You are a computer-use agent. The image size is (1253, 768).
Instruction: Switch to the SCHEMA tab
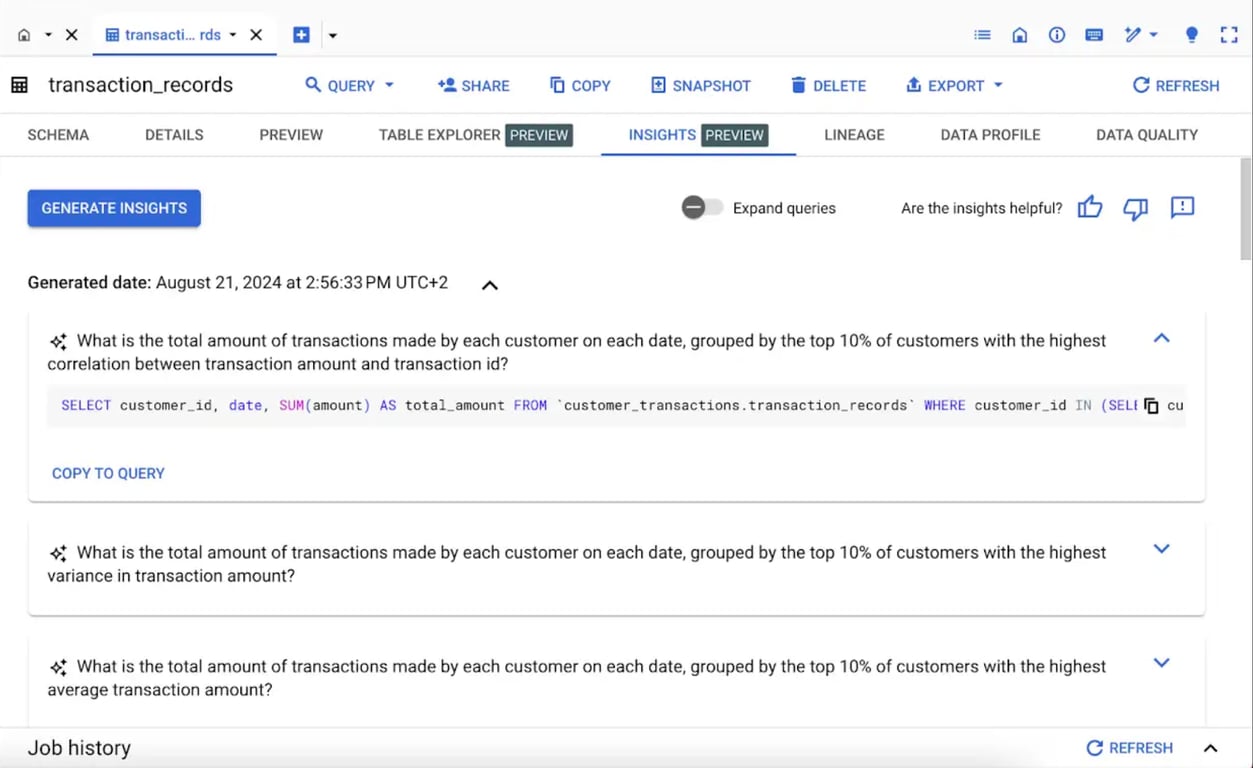58,135
